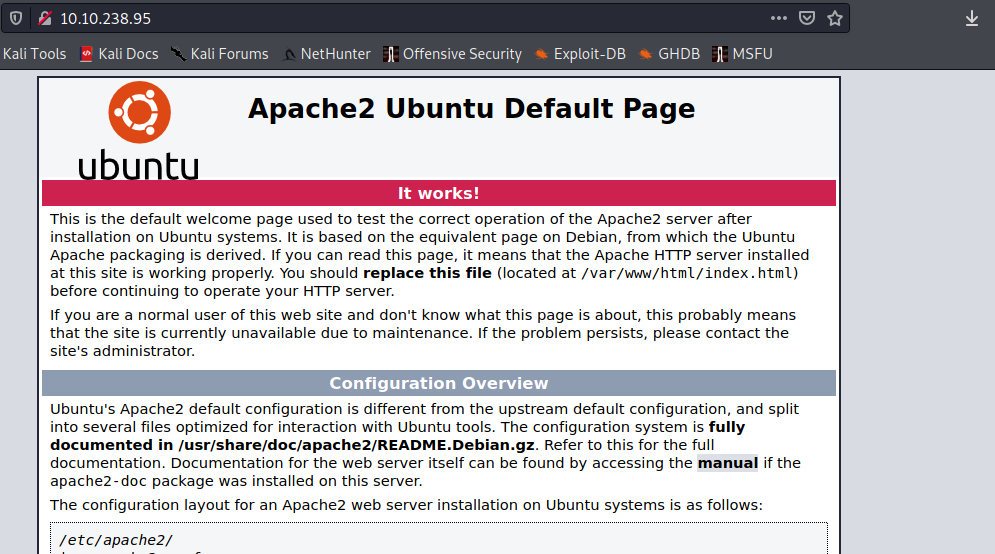Click the Kali Docs red favicon

pos(86,54)
